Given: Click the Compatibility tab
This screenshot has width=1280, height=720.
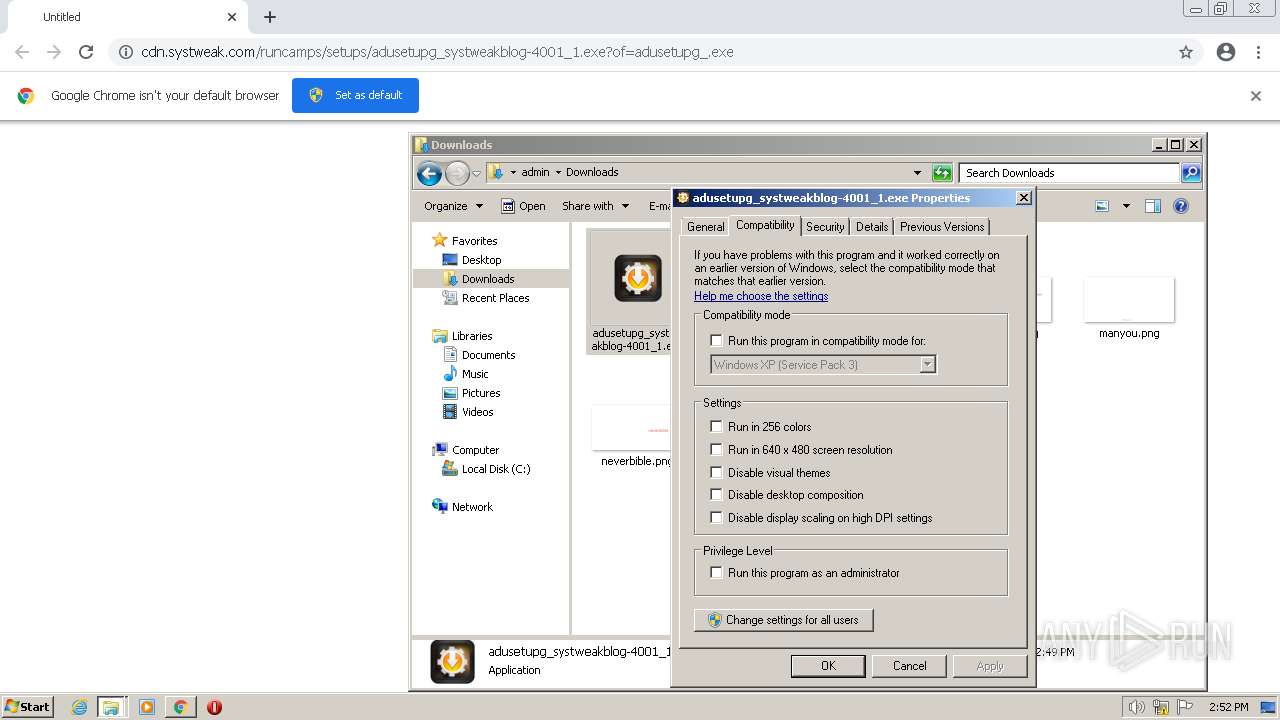Looking at the screenshot, I should pyautogui.click(x=765, y=225).
